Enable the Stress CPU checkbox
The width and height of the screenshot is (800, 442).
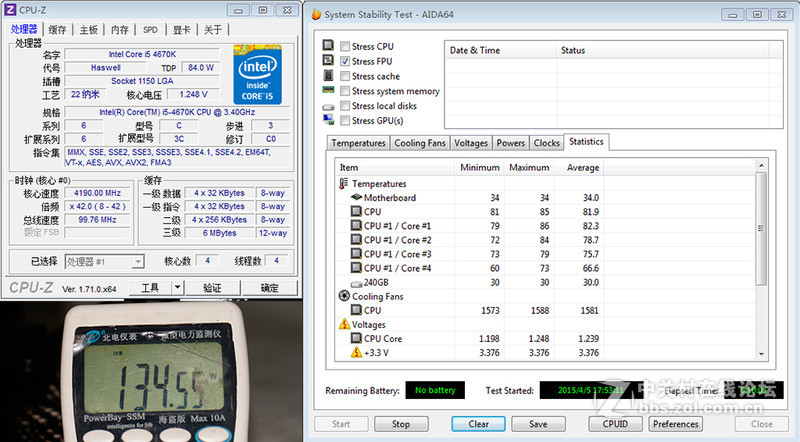click(x=345, y=46)
